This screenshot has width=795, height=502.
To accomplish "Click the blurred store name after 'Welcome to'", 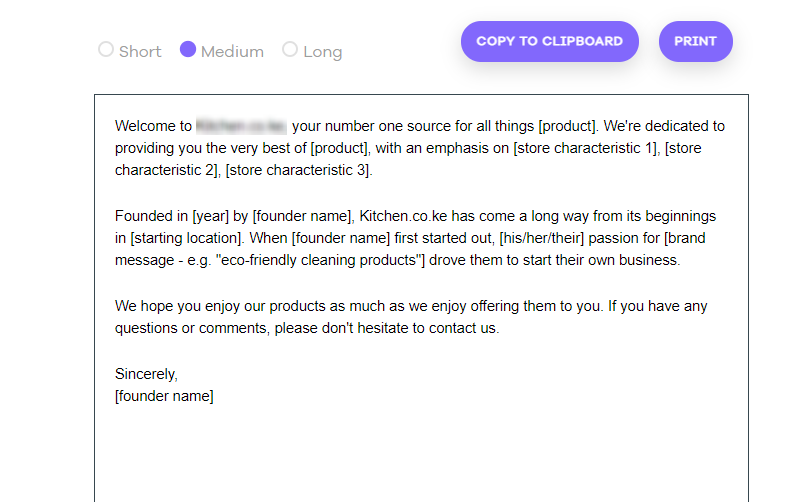I will coord(241,126).
